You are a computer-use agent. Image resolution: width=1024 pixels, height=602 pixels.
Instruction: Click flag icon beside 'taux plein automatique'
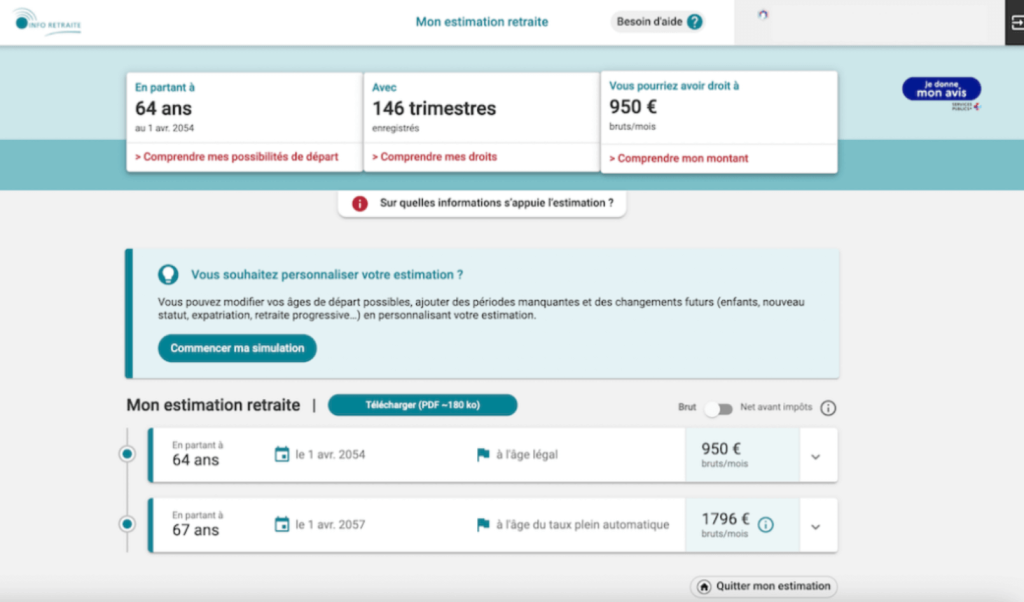[483, 524]
